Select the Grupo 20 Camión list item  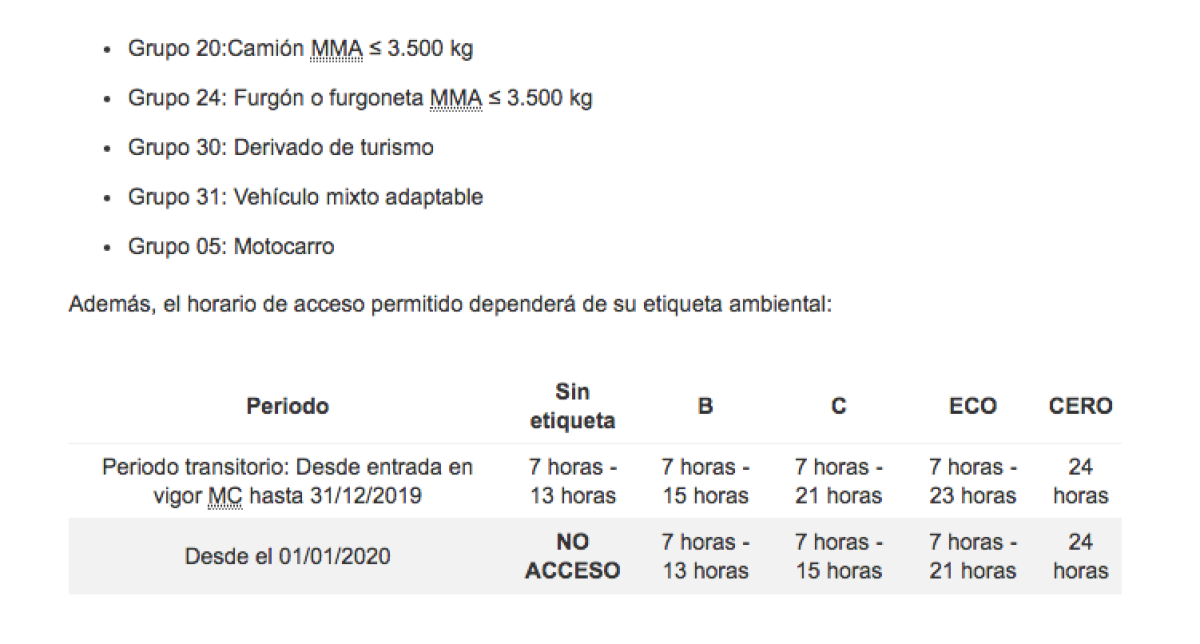click(300, 49)
